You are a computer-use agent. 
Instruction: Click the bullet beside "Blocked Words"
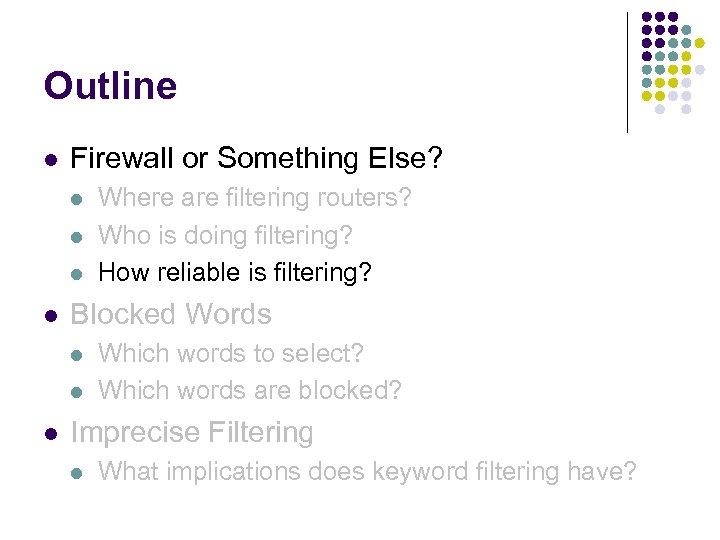[51, 315]
